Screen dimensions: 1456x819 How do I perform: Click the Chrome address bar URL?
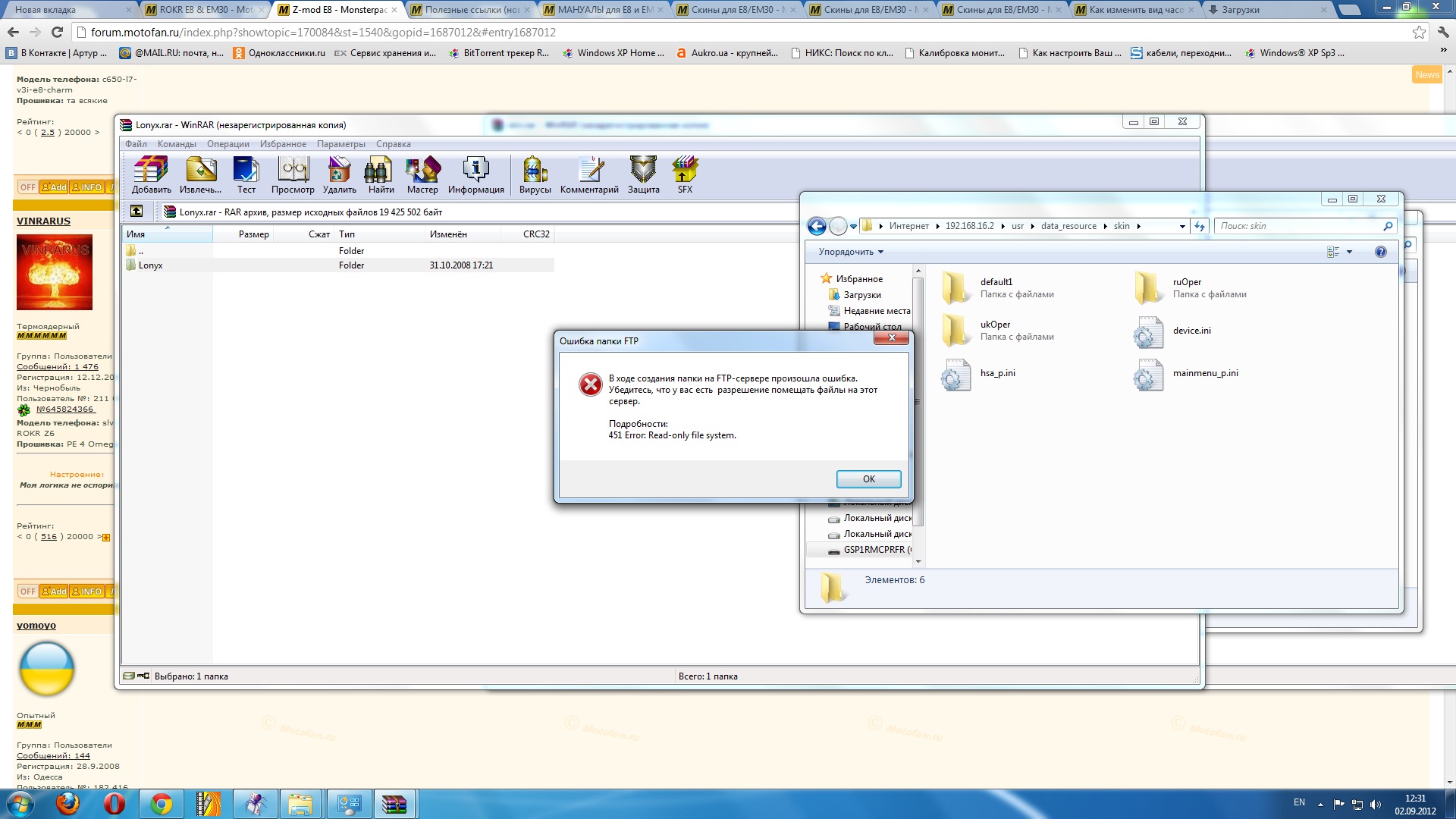323,32
